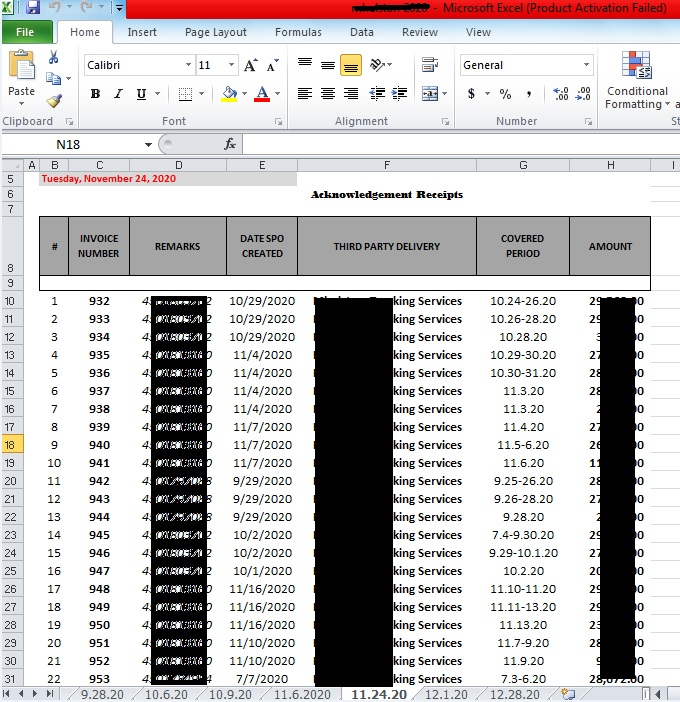Insert a new worksheet tab icon
The height and width of the screenshot is (702, 680).
568,694
